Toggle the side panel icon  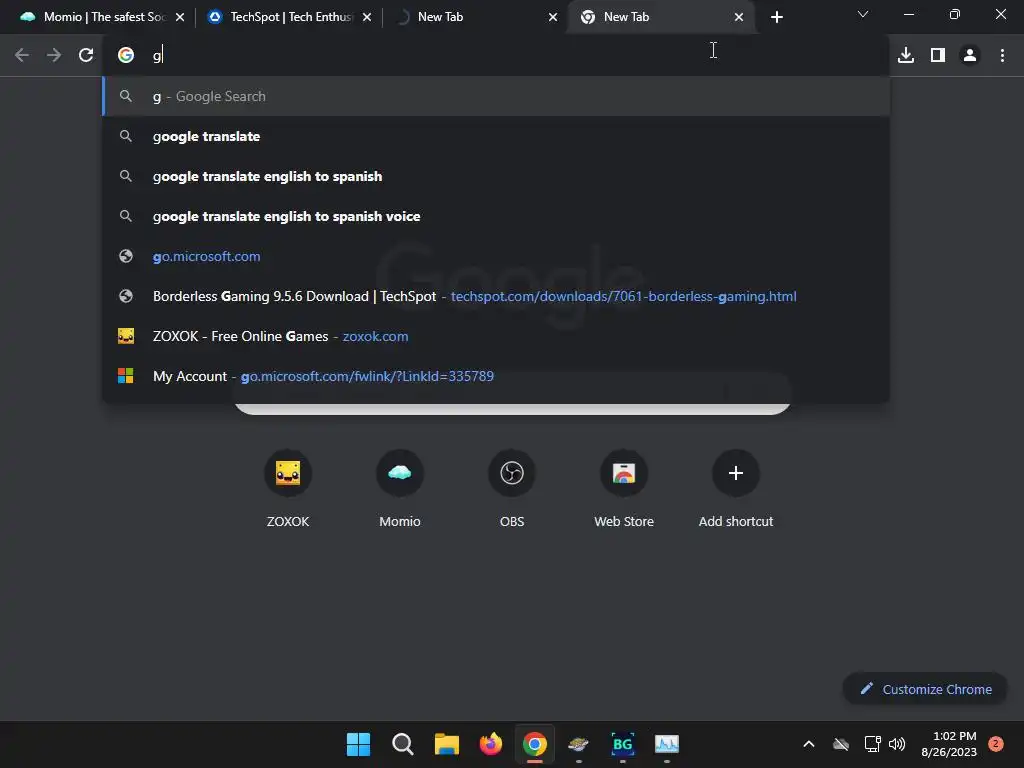pos(938,56)
